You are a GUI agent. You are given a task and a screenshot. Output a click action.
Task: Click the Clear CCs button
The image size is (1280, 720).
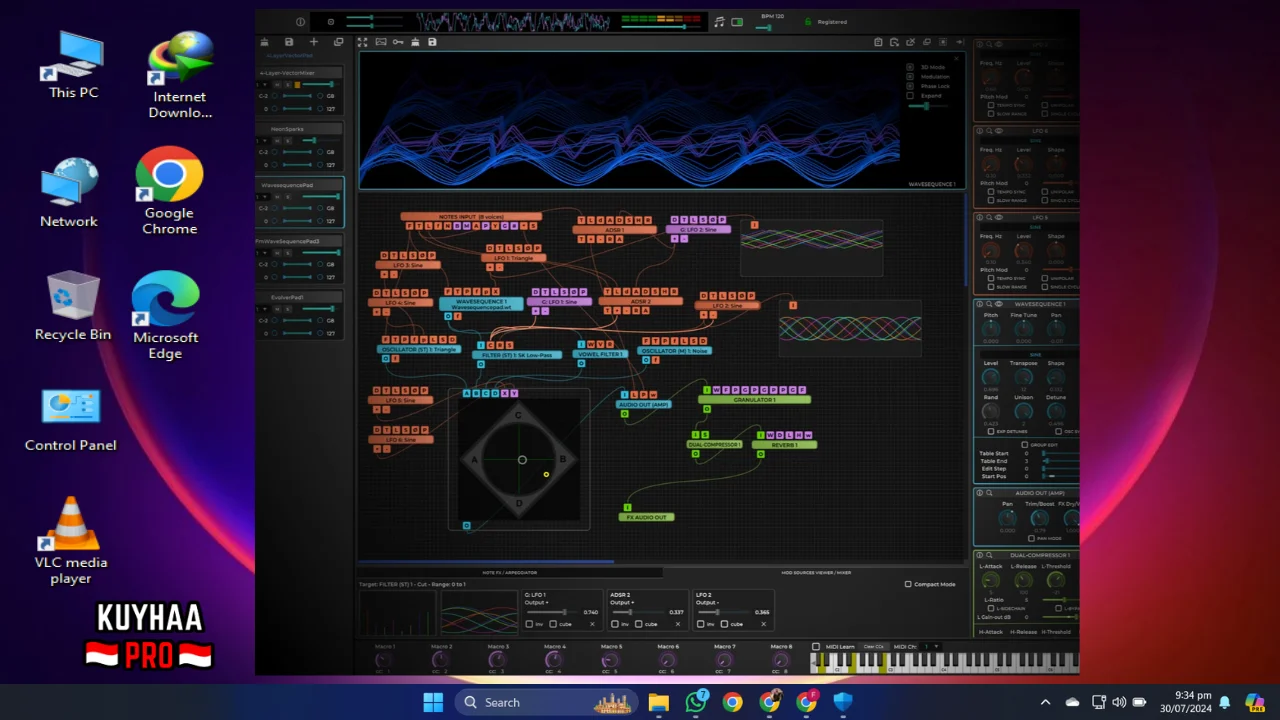874,646
